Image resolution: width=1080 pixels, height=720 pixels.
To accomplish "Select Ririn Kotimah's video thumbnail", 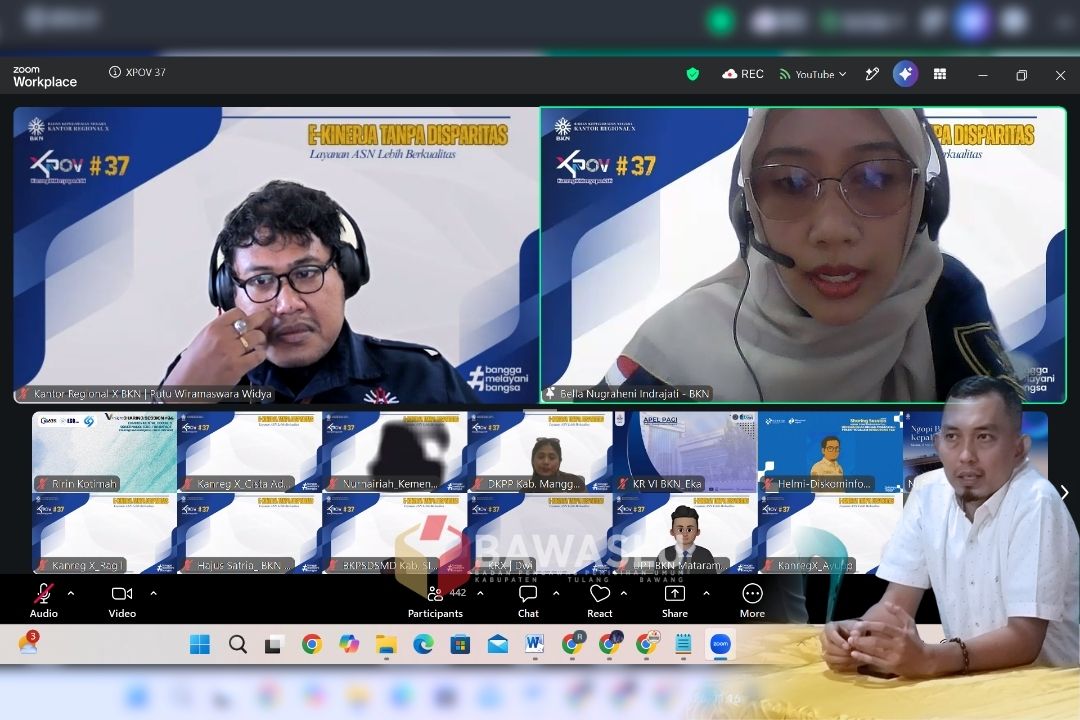I will pos(104,452).
